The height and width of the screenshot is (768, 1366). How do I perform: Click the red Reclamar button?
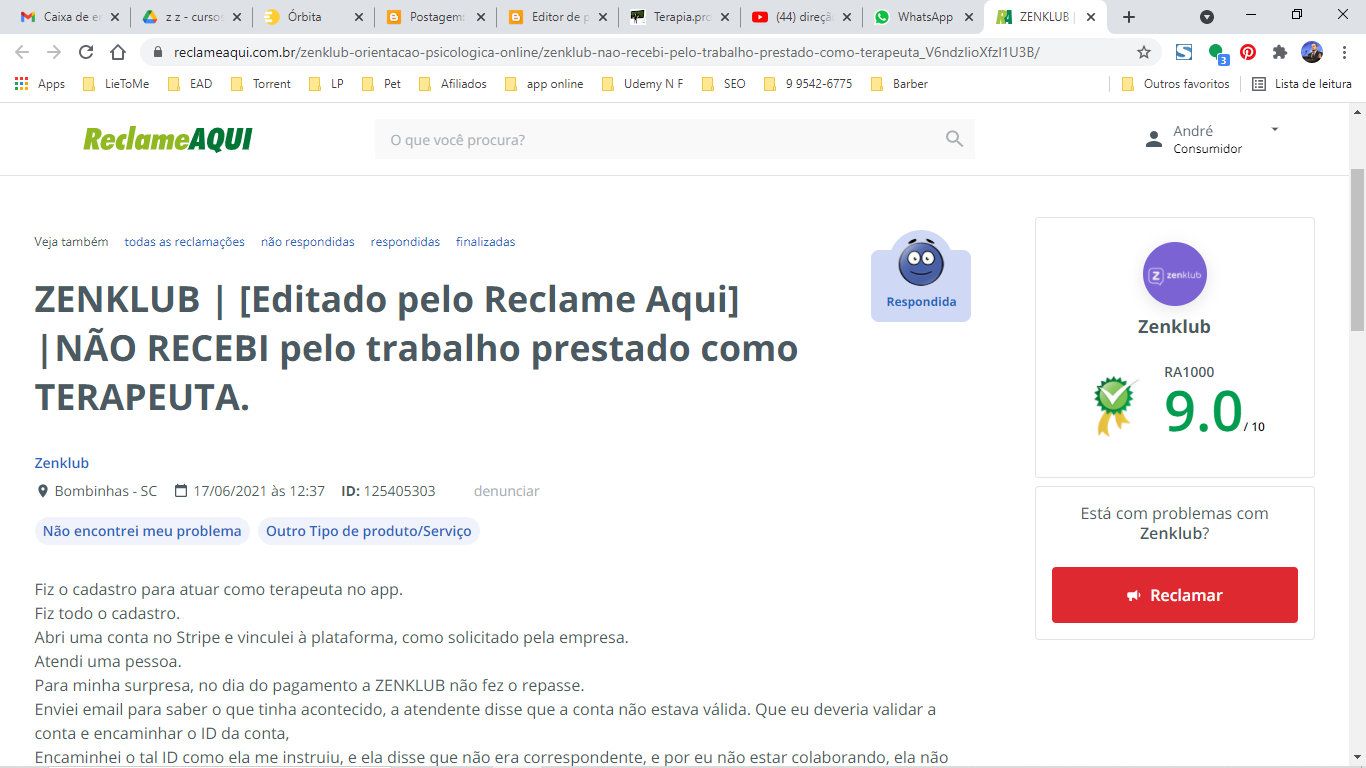[1175, 595]
